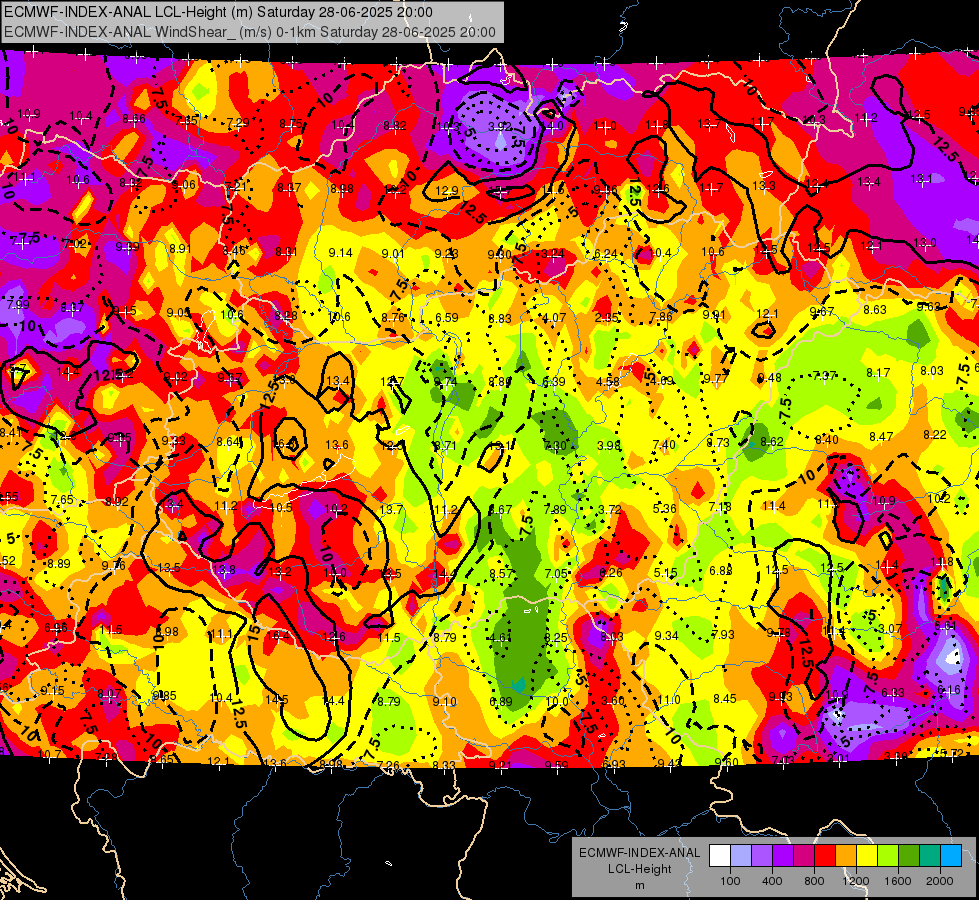This screenshot has width=979, height=900.
Task: Click the 6.16 shear value on the map
Action: tap(949, 690)
